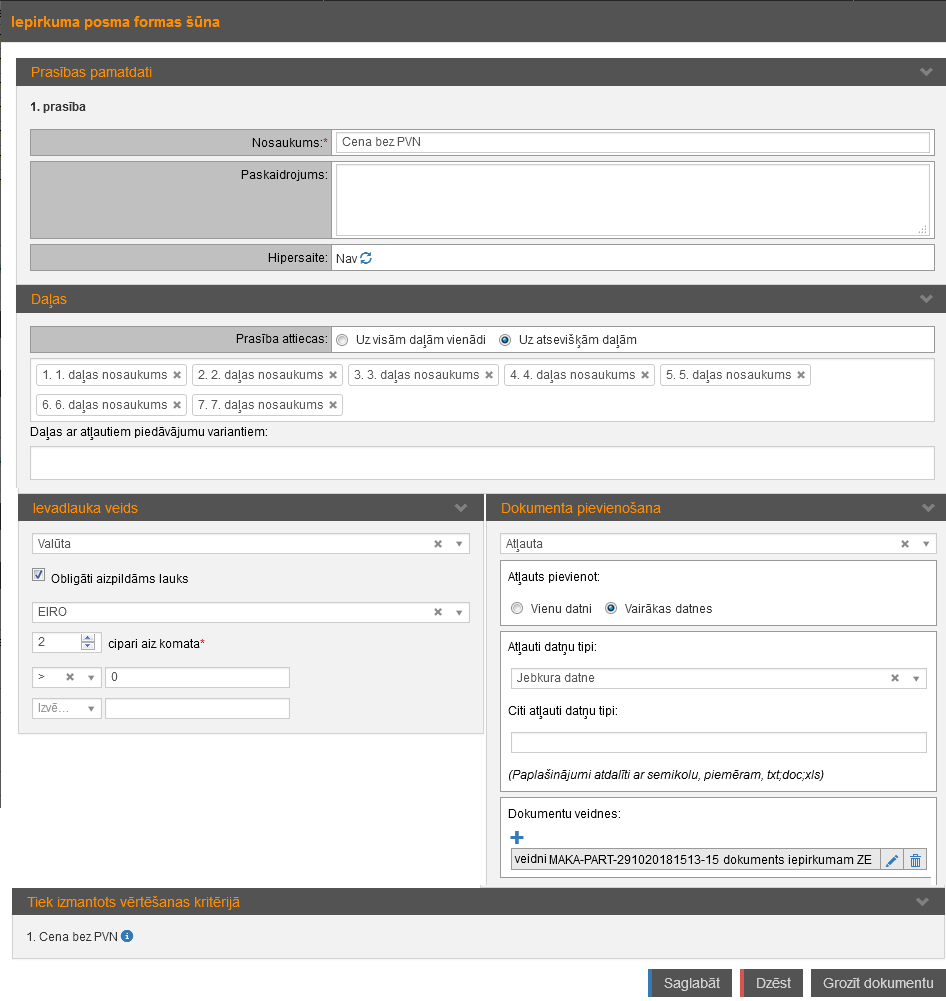Click the refresh icon next to Hipersaite
This screenshot has height=1001, width=946.
click(366, 258)
